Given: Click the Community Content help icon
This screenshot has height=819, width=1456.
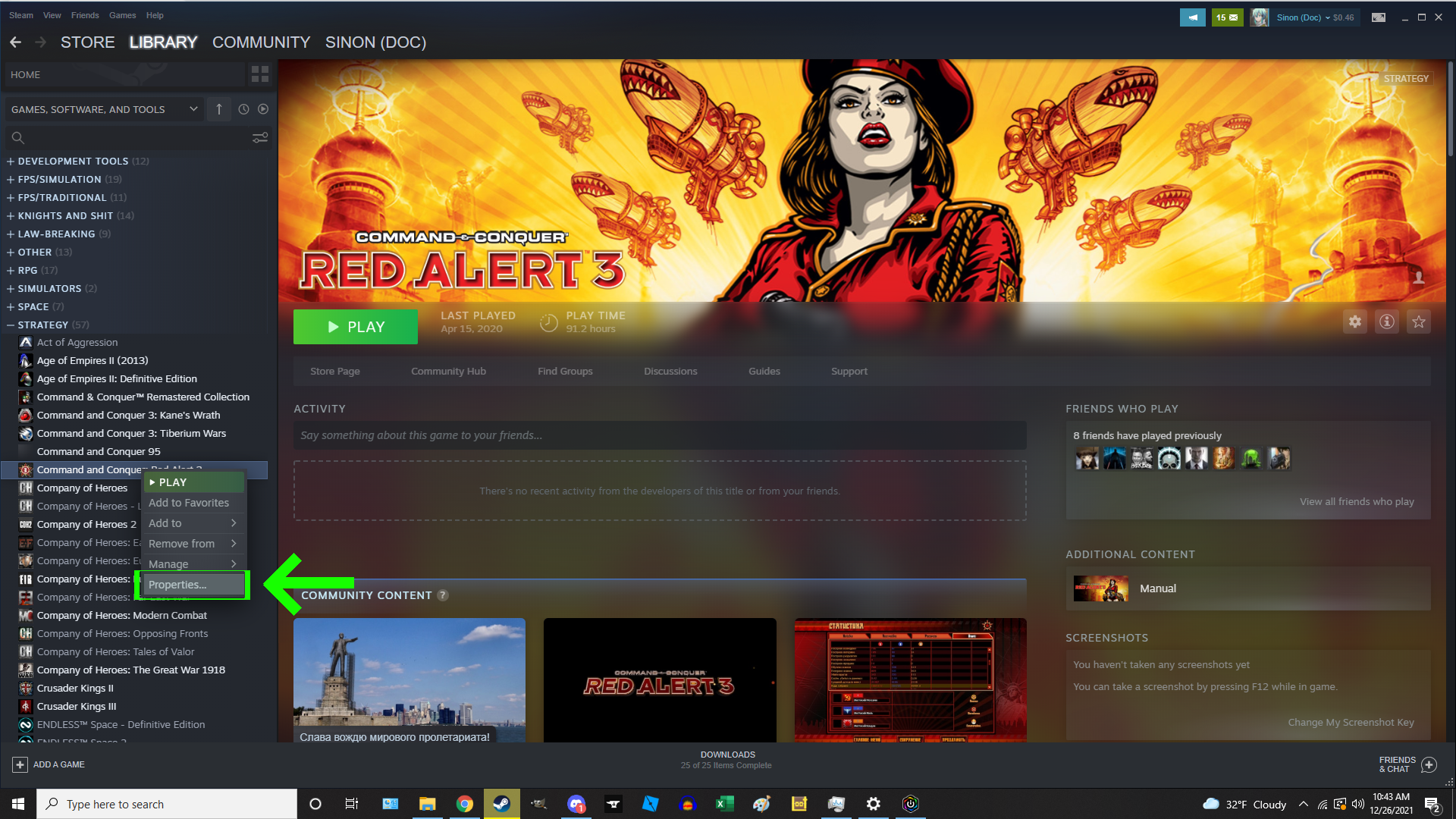Looking at the screenshot, I should point(443,596).
